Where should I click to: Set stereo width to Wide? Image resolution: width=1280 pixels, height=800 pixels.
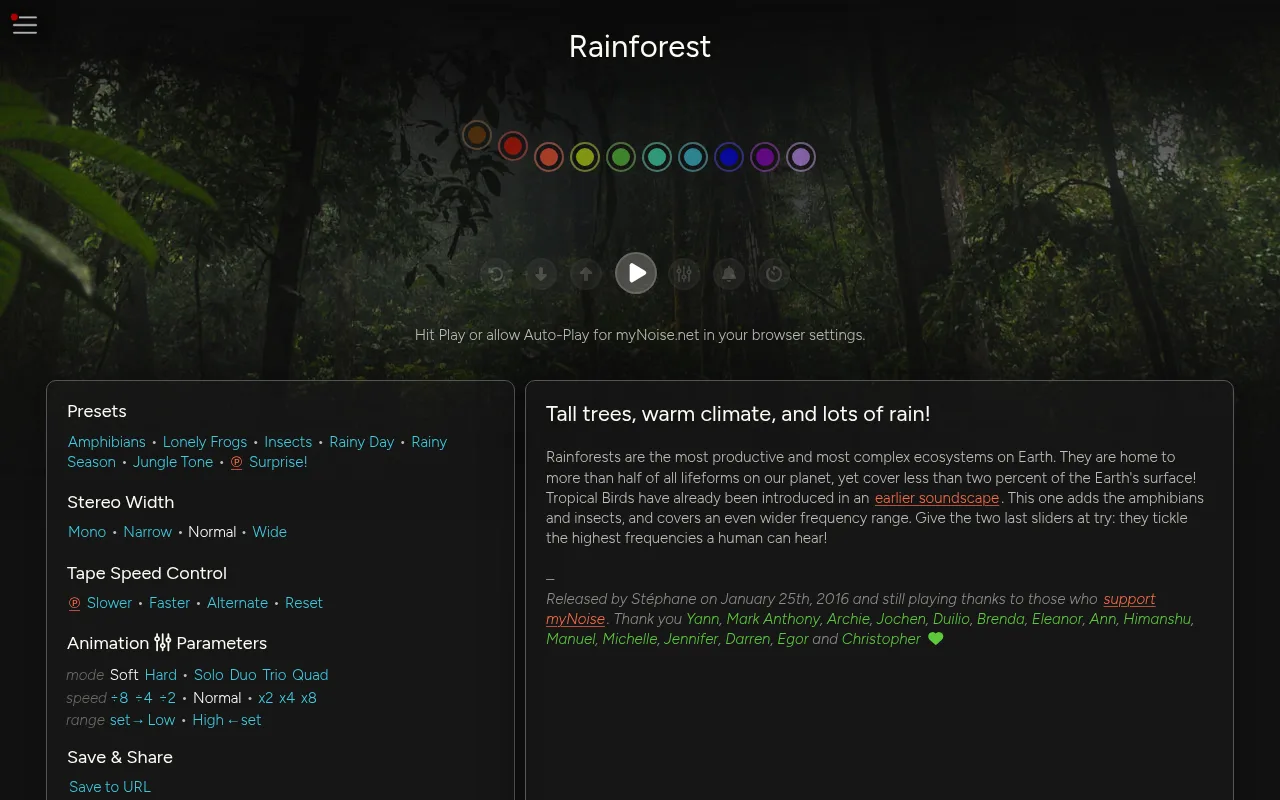270,532
